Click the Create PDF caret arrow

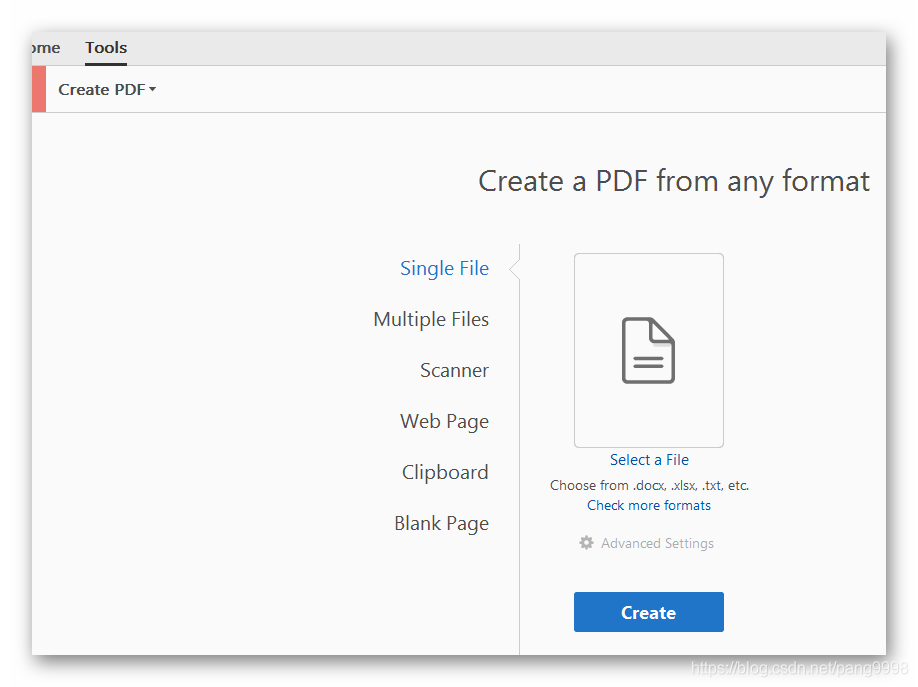153,89
